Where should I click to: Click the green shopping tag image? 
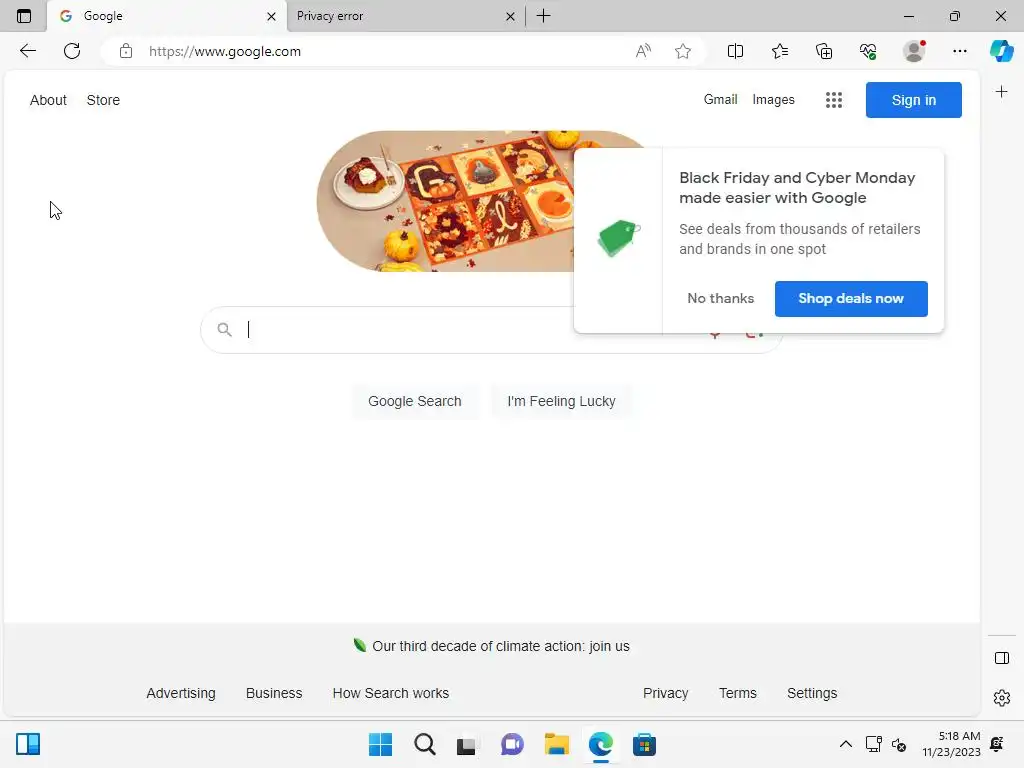[x=618, y=238]
